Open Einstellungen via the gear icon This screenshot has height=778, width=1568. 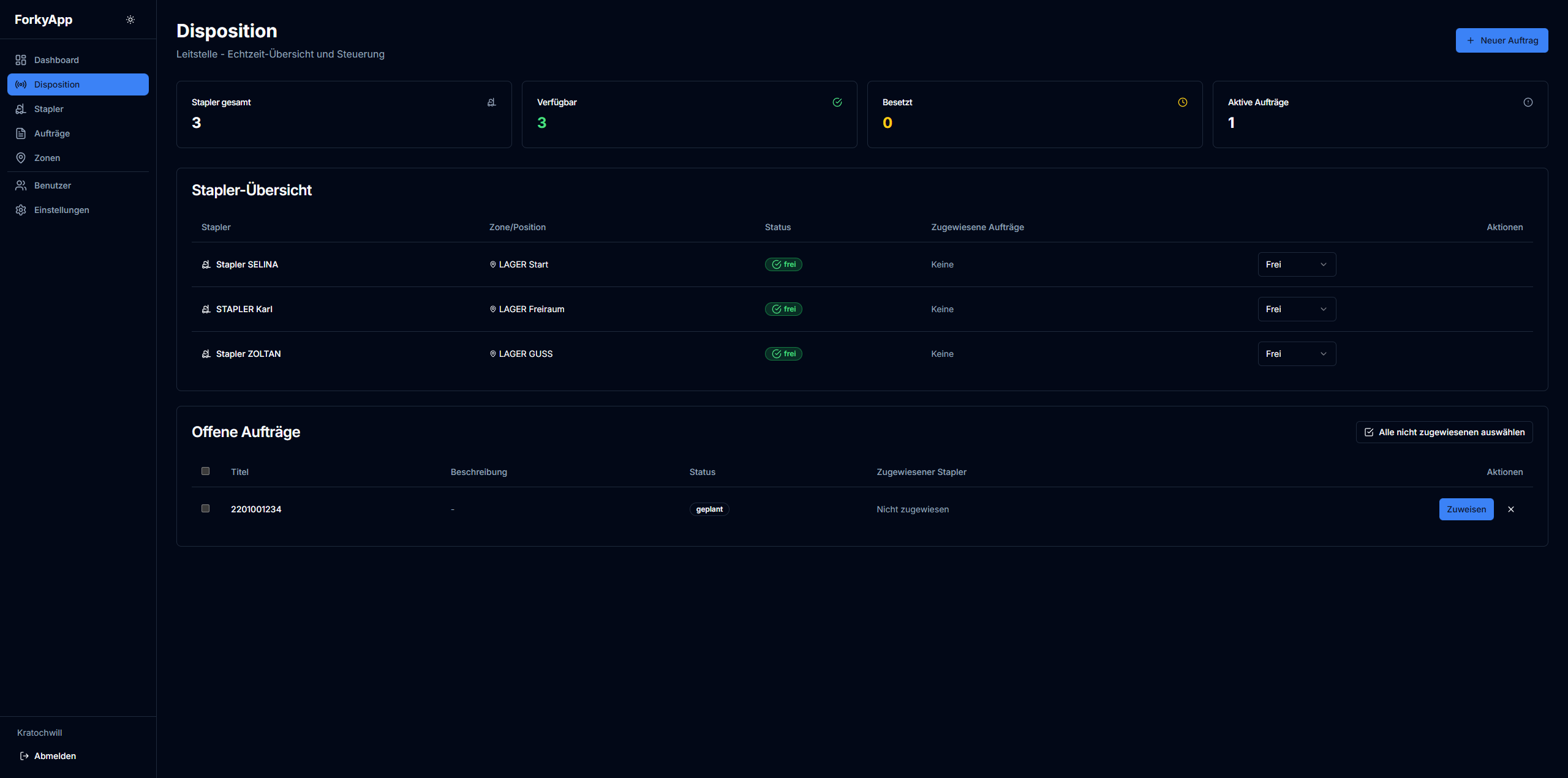tap(21, 210)
